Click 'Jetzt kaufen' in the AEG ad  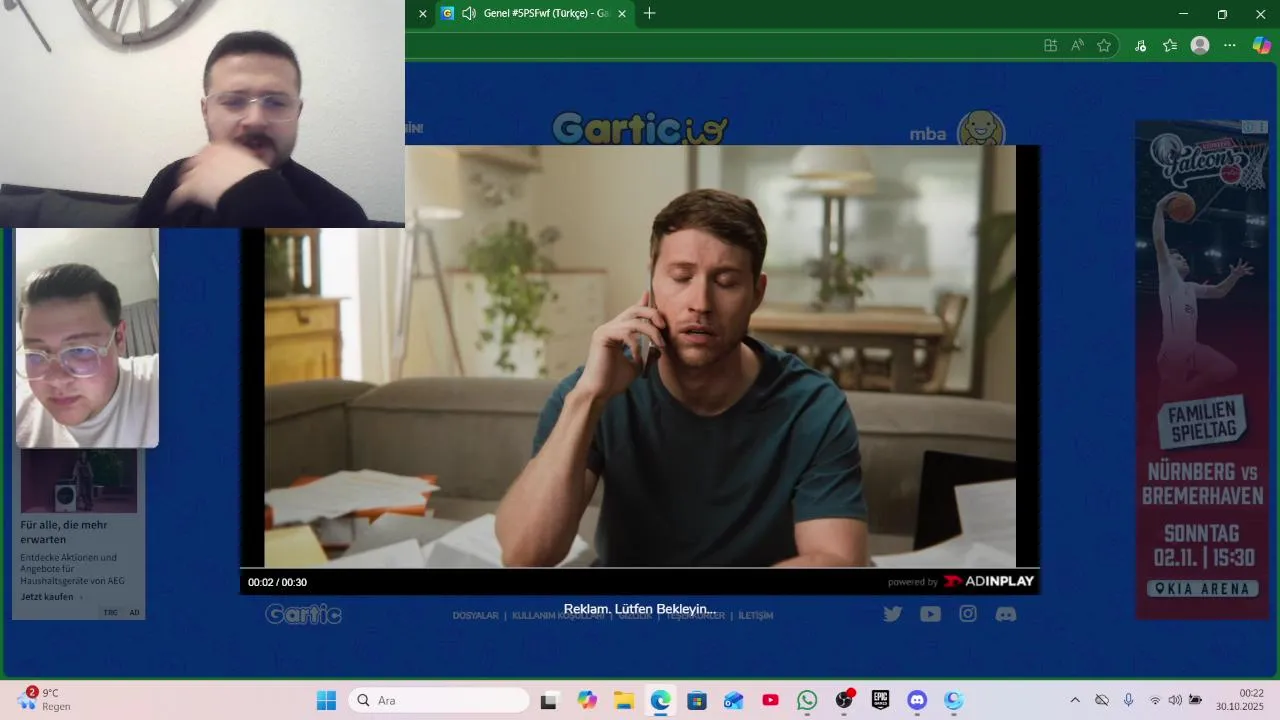[x=47, y=597]
